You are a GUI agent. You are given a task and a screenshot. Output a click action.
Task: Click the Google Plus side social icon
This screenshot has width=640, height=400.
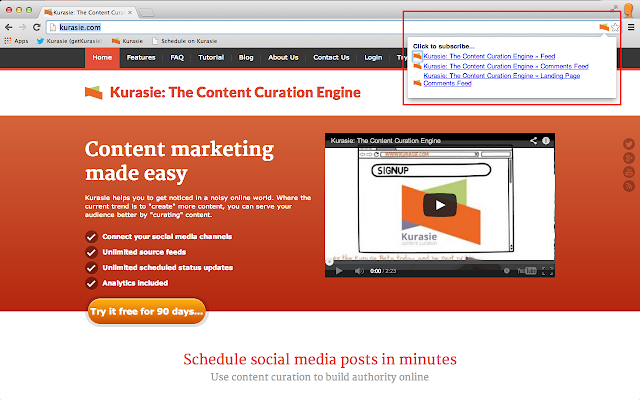(x=629, y=158)
